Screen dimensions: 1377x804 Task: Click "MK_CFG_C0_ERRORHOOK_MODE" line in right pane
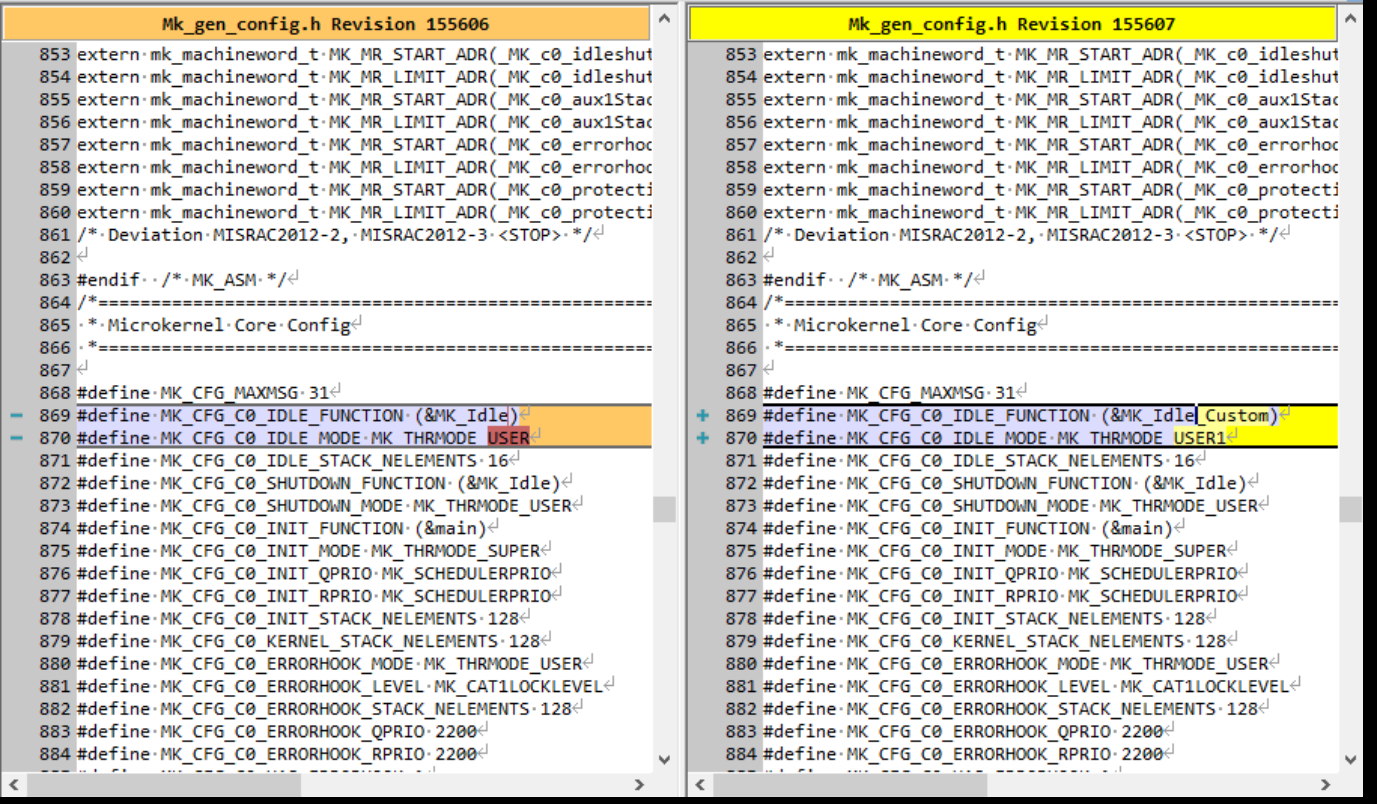click(x=1015, y=664)
